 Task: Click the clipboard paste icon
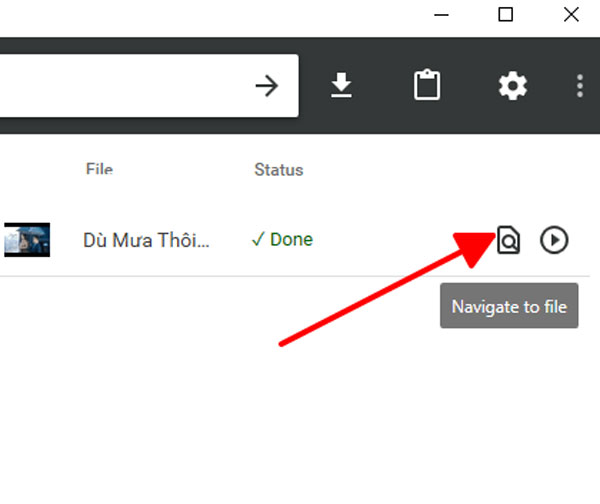(427, 85)
